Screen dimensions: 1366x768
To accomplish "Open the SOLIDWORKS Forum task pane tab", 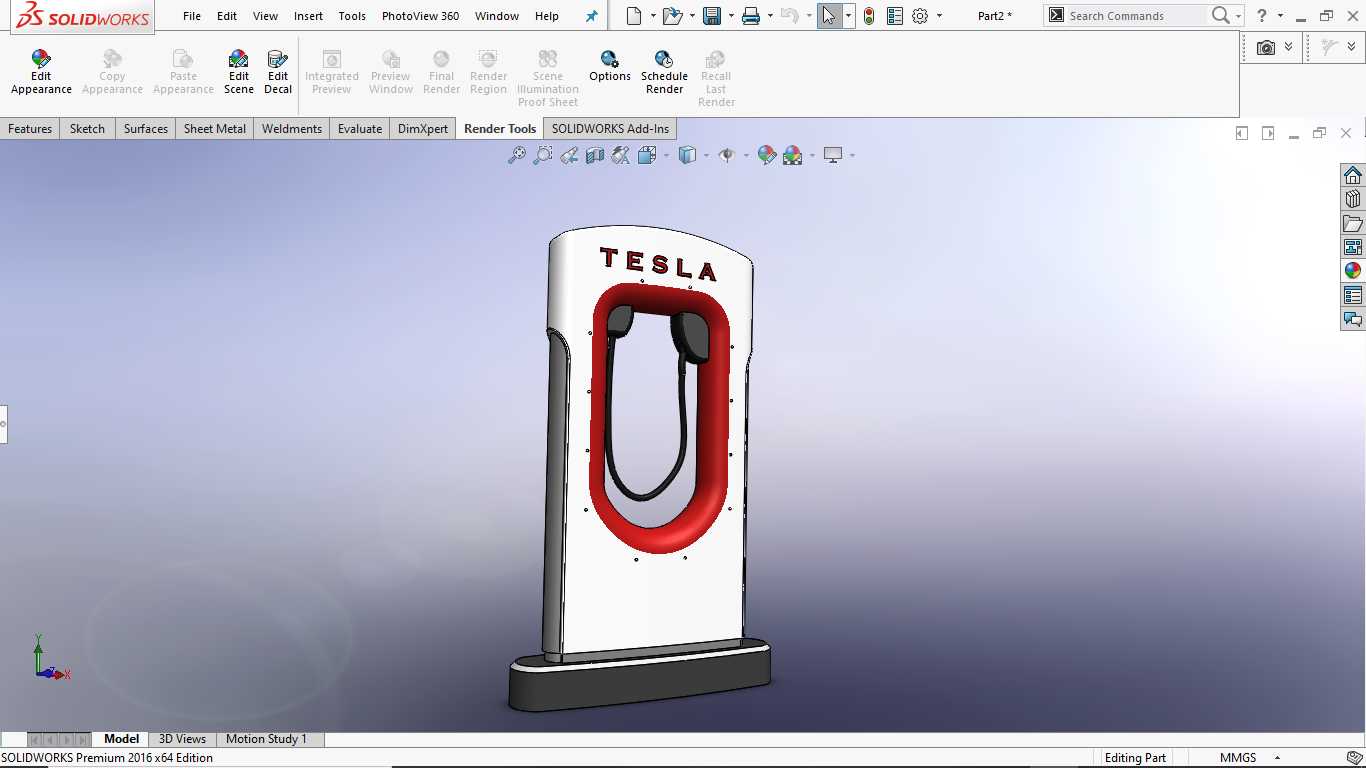I will coord(1353,319).
